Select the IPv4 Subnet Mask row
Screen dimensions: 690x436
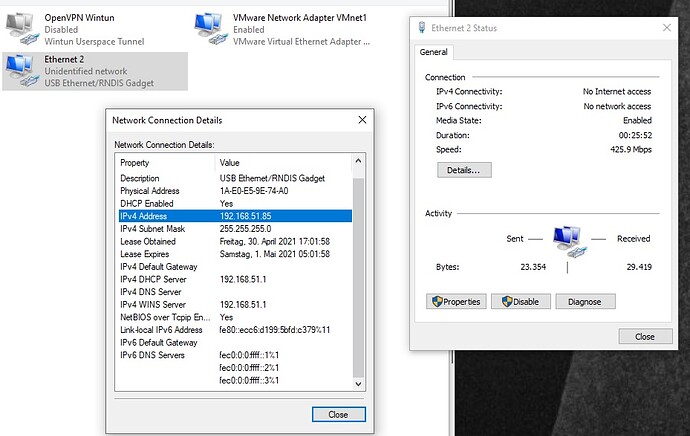(x=235, y=229)
